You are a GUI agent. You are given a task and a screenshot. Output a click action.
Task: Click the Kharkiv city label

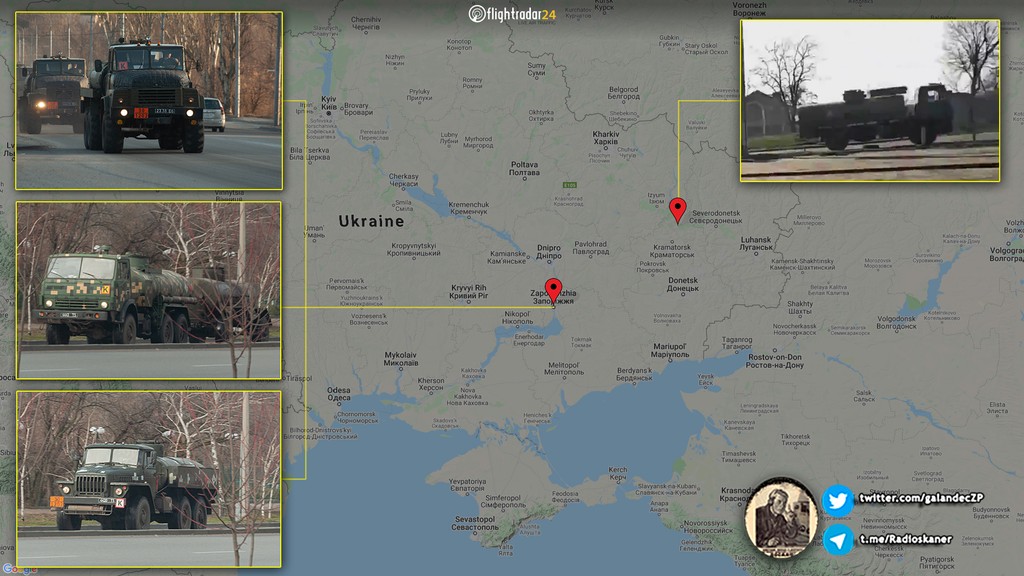(x=606, y=138)
